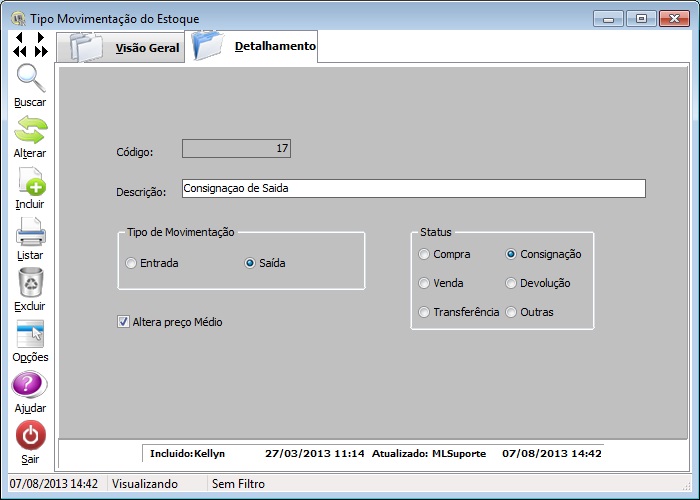This screenshot has height=500, width=700.
Task: Open the Ajudar help icon
Action: [x=30, y=385]
